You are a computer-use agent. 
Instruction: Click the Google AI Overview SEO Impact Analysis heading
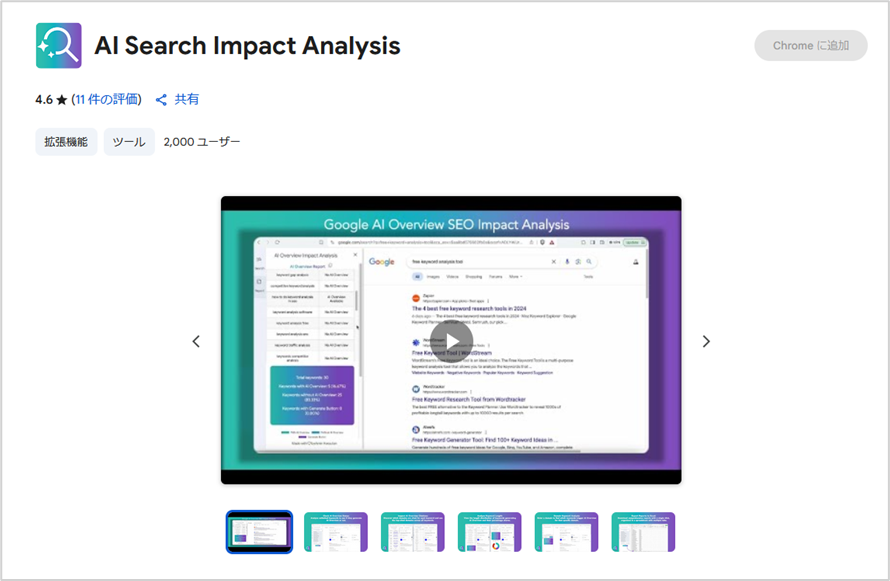point(446,225)
